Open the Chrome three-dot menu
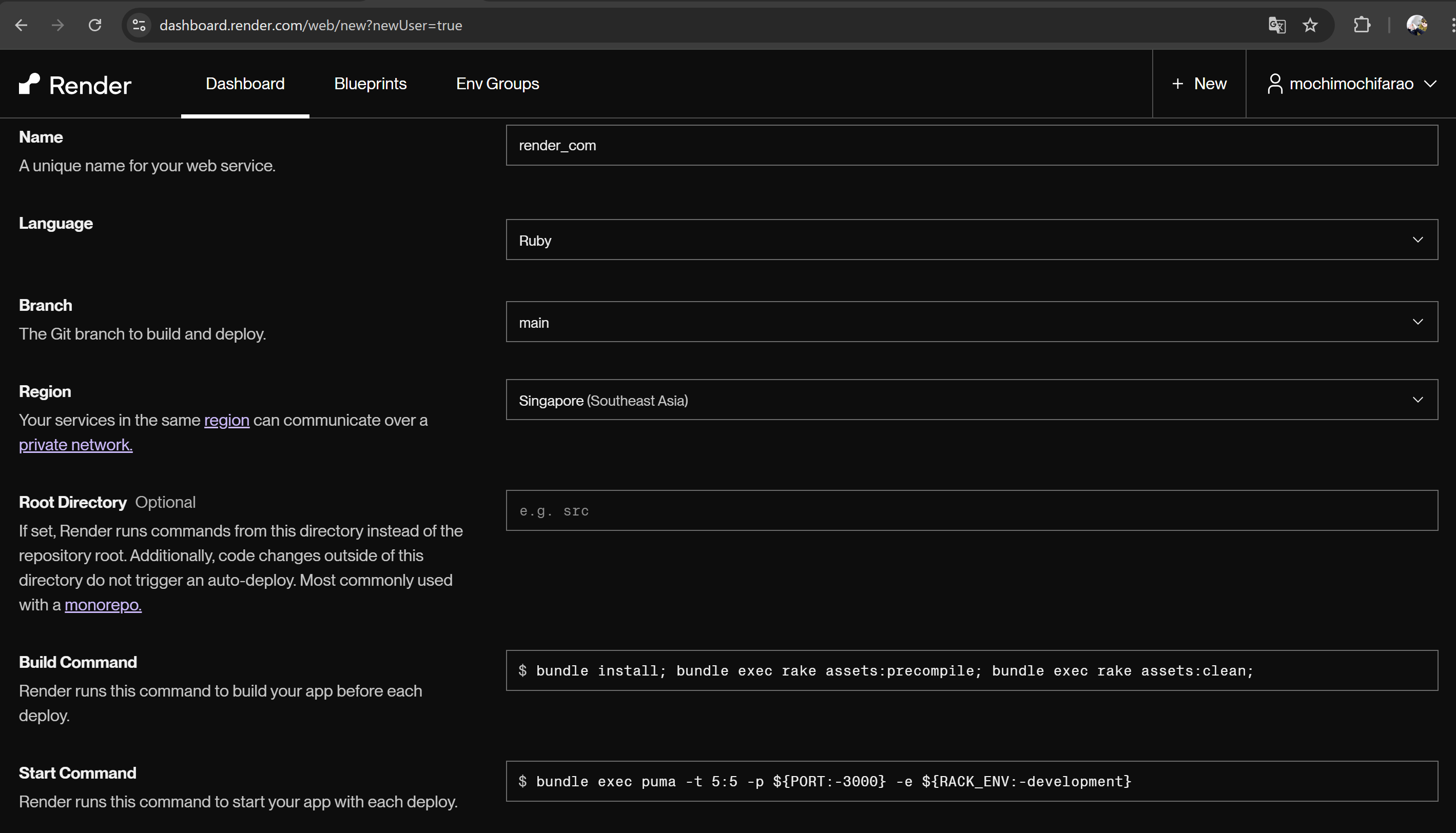 (x=1452, y=25)
